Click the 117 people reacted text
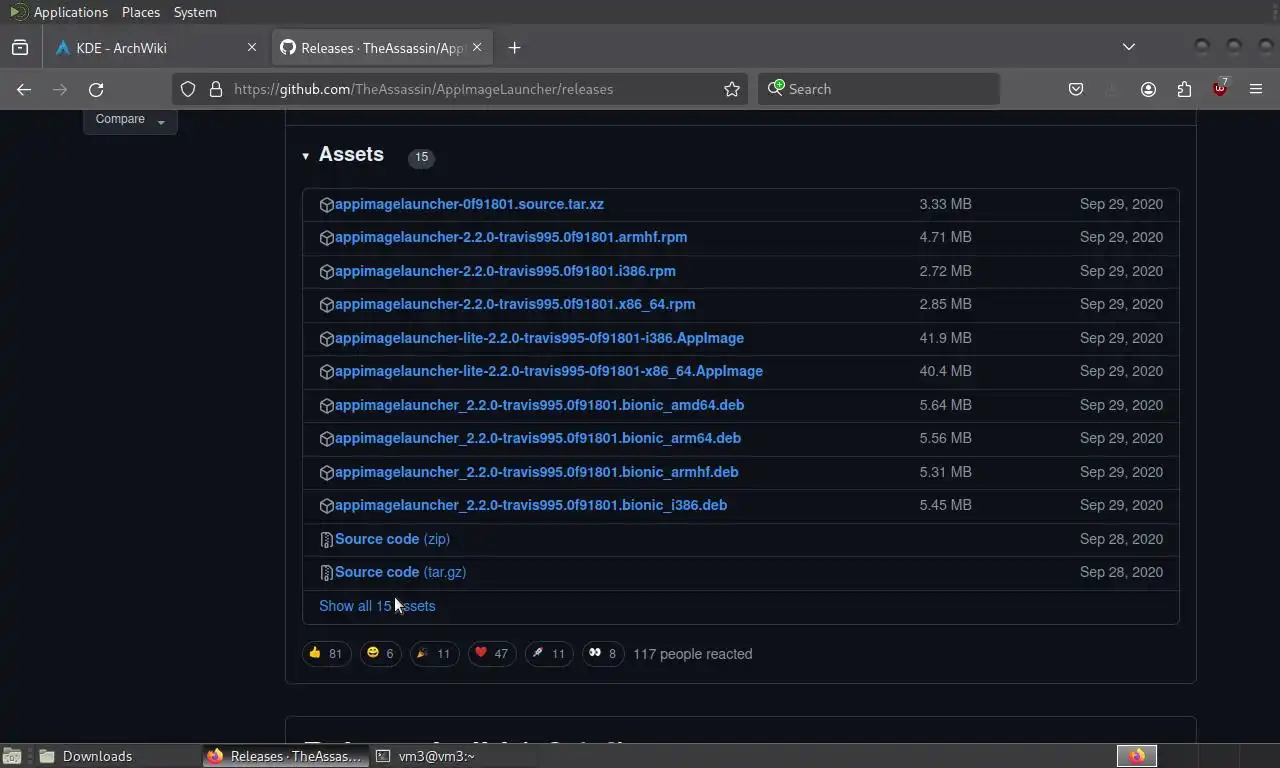The height and width of the screenshot is (768, 1280). click(x=692, y=654)
